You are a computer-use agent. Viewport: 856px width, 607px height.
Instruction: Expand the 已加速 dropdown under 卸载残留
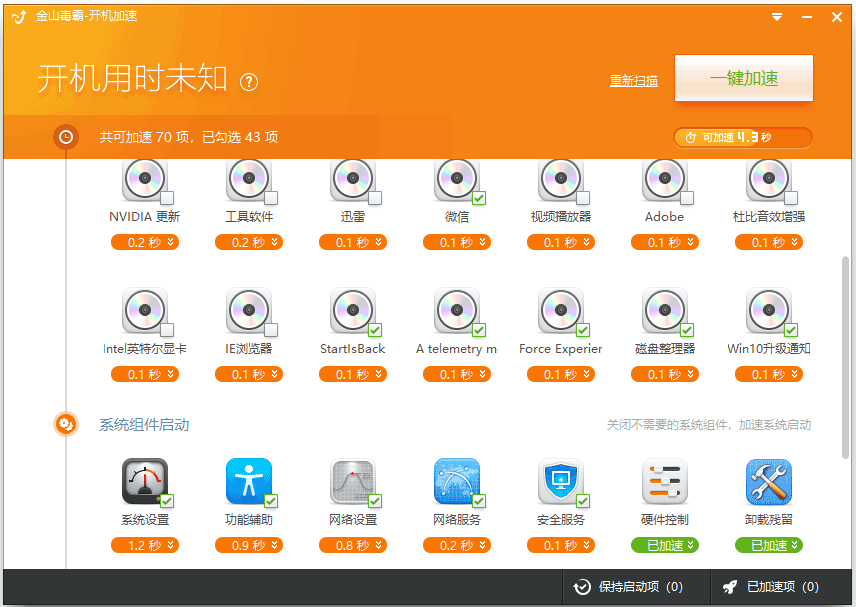(769, 545)
